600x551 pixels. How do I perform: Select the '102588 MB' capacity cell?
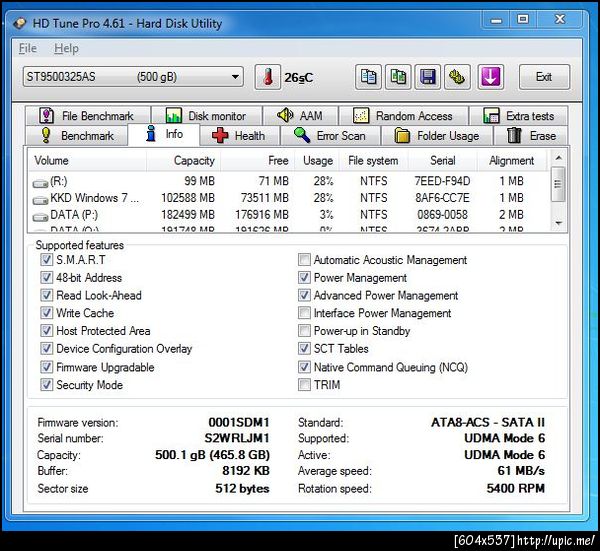point(188,198)
